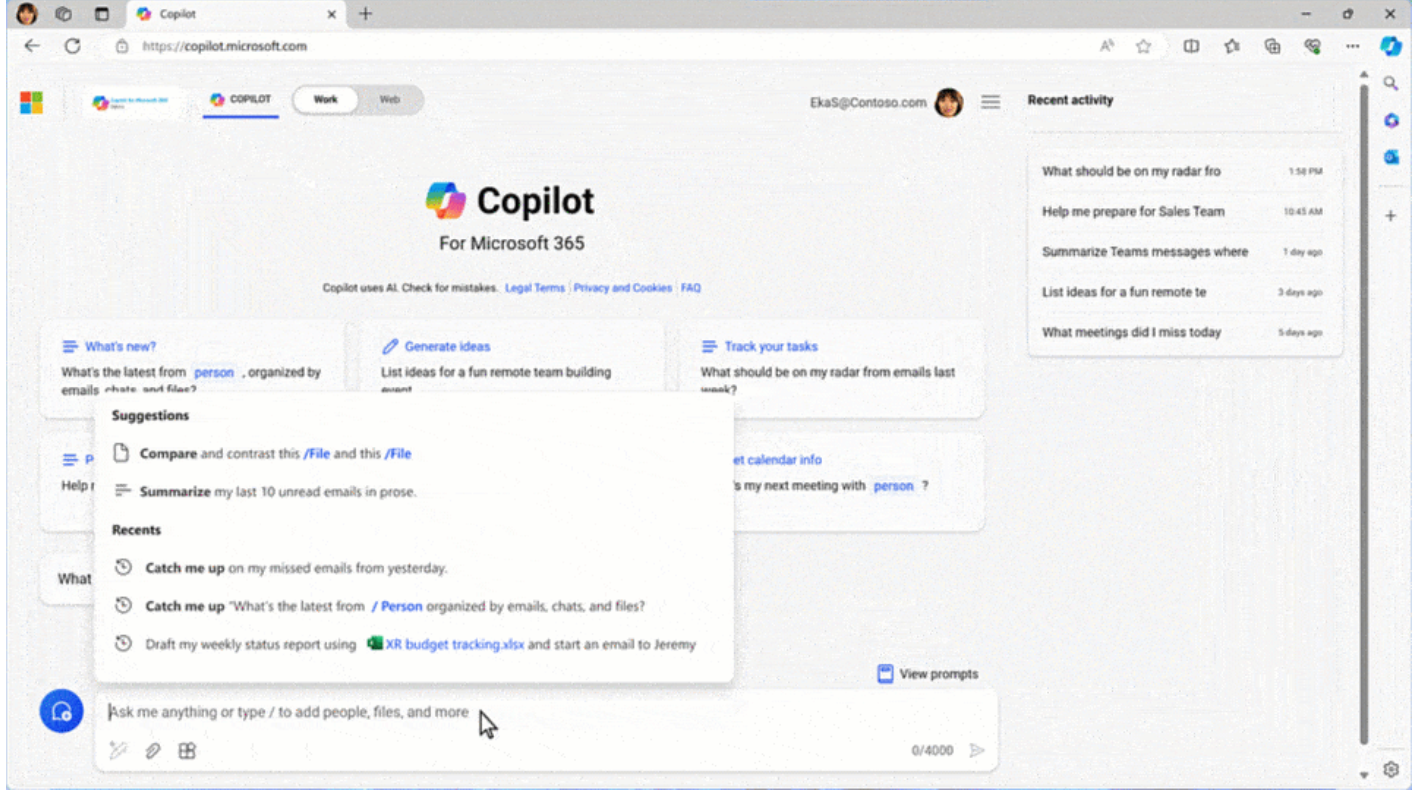Start a new chat with blue button
The image size is (1420, 792).
click(x=61, y=711)
